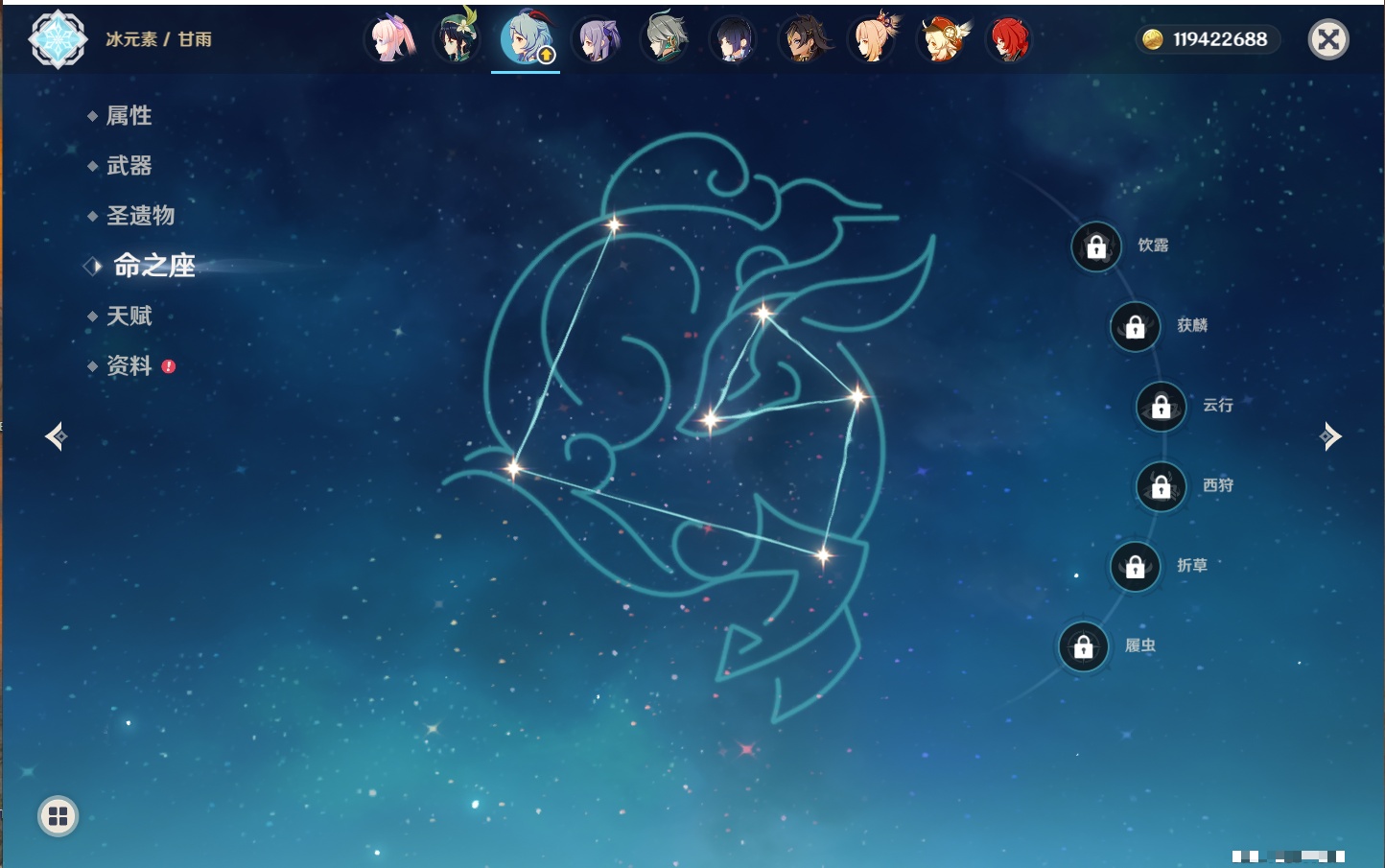Switch to blonde Yoimiya avatar
This screenshot has height=868, width=1385.
[x=873, y=39]
